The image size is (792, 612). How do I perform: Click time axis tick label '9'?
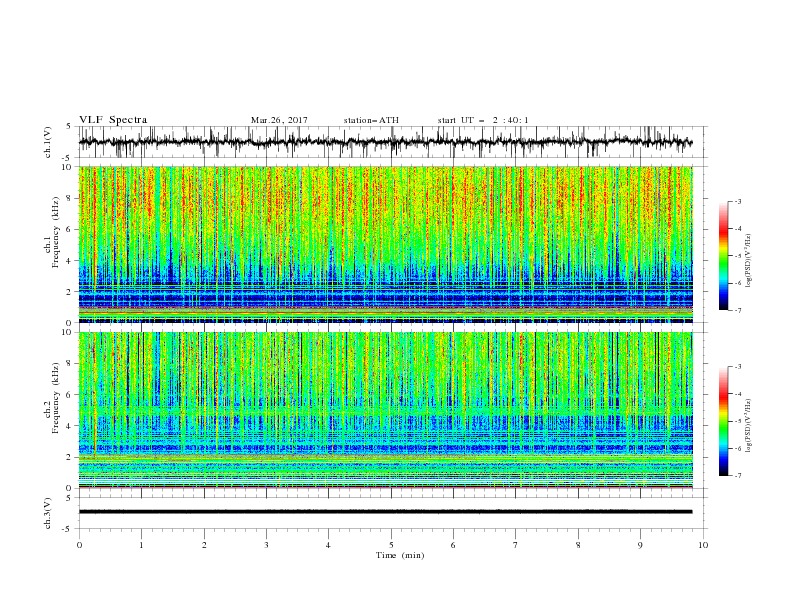[640, 545]
